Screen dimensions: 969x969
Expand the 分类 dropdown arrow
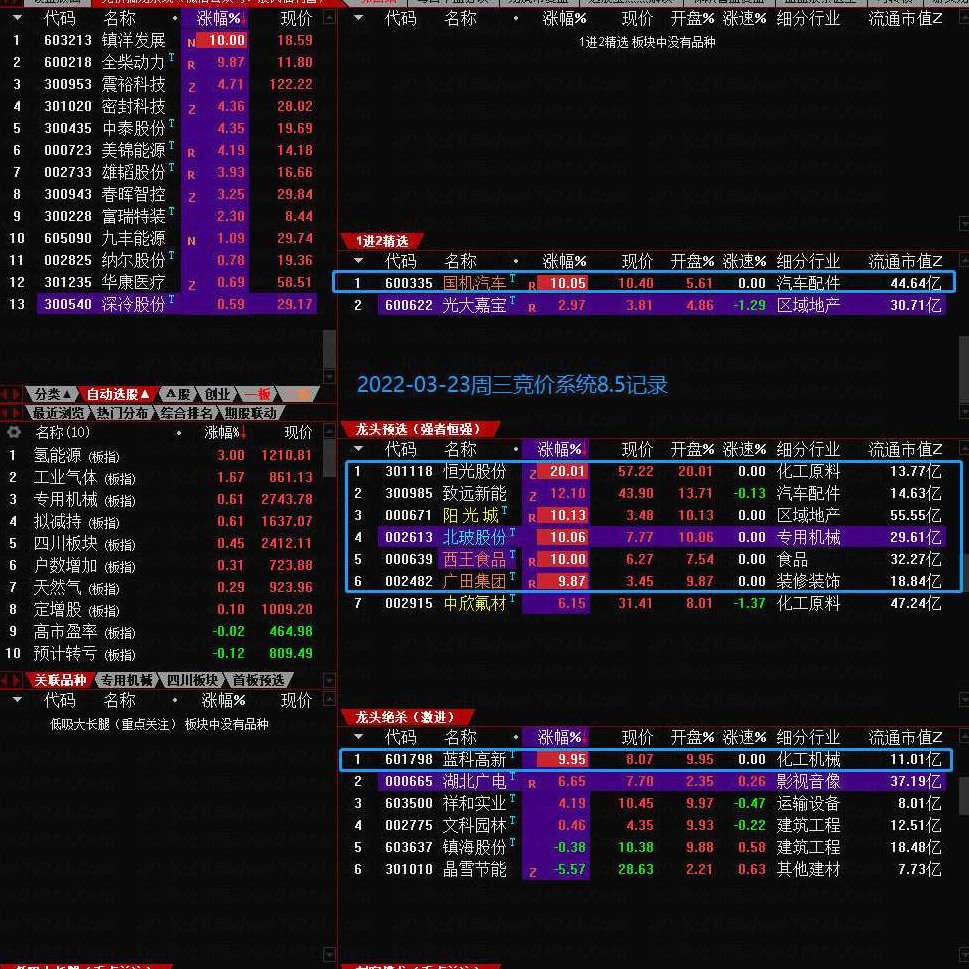(x=66, y=394)
